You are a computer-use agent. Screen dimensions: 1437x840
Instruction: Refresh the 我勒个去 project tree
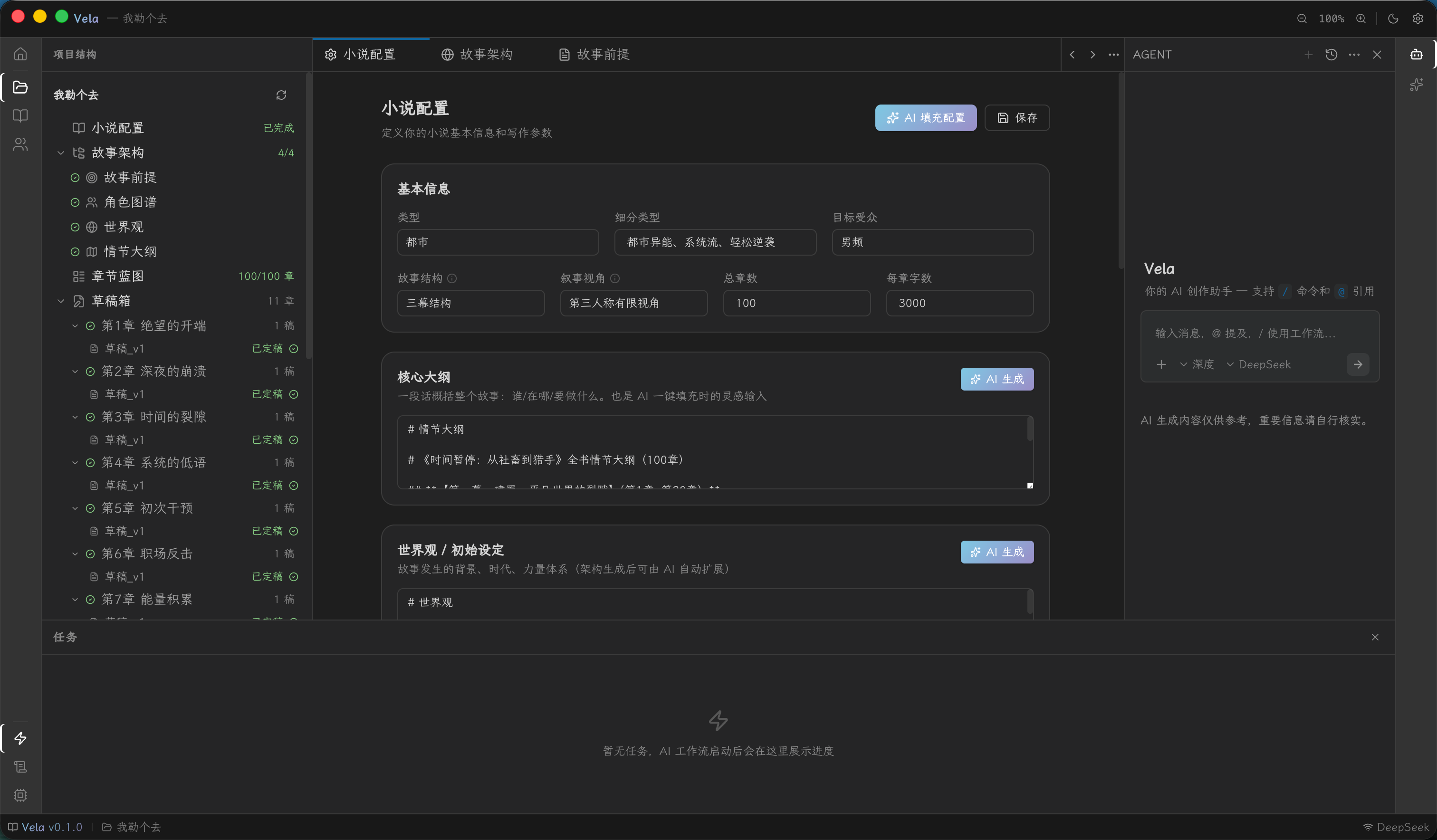point(280,95)
